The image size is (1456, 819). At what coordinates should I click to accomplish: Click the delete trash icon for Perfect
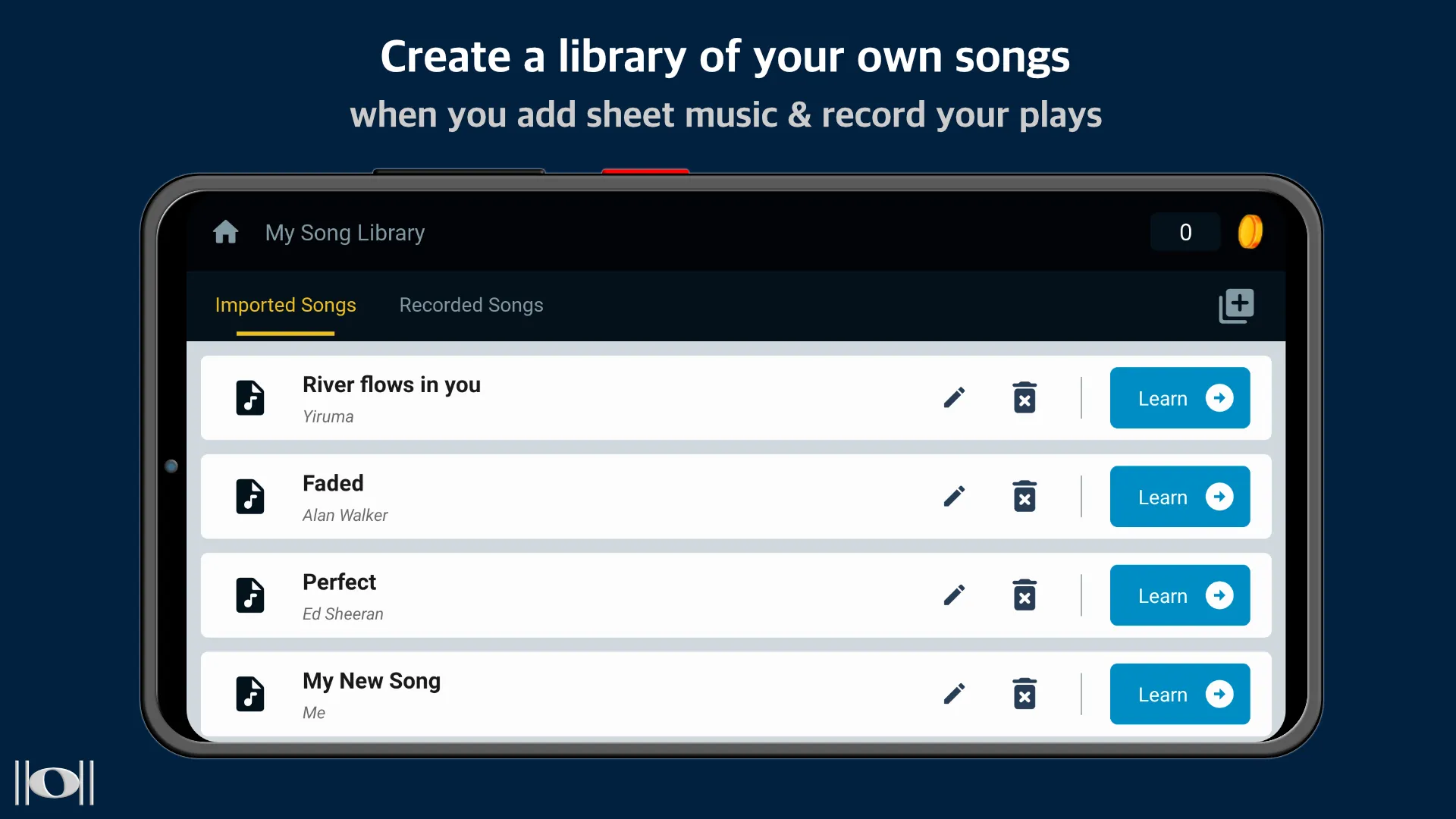click(1024, 596)
